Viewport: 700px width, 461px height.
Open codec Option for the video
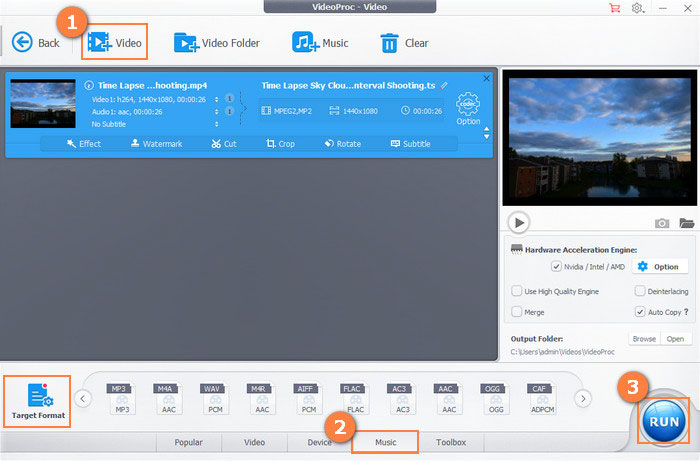click(x=468, y=108)
